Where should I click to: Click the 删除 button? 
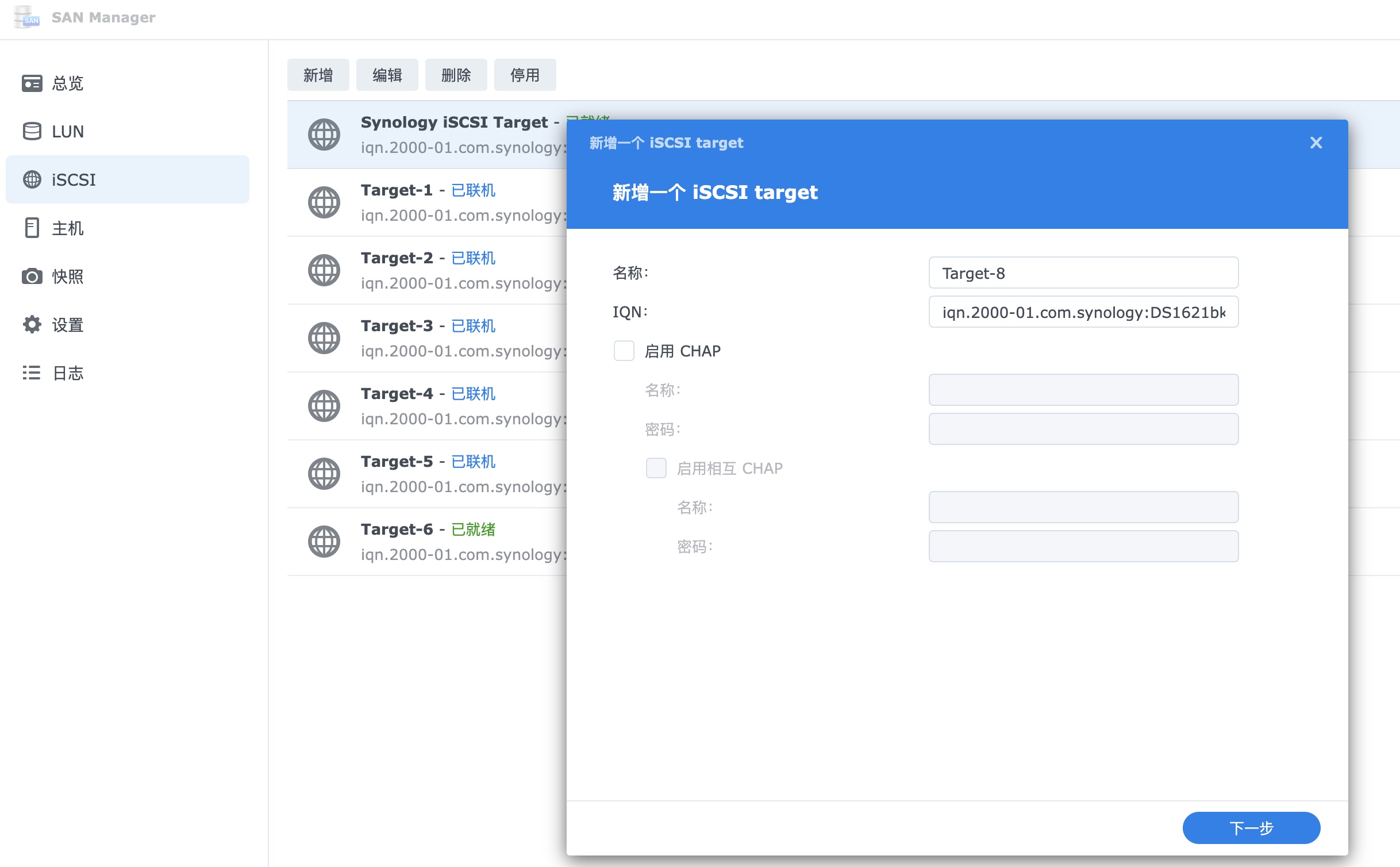pos(456,75)
